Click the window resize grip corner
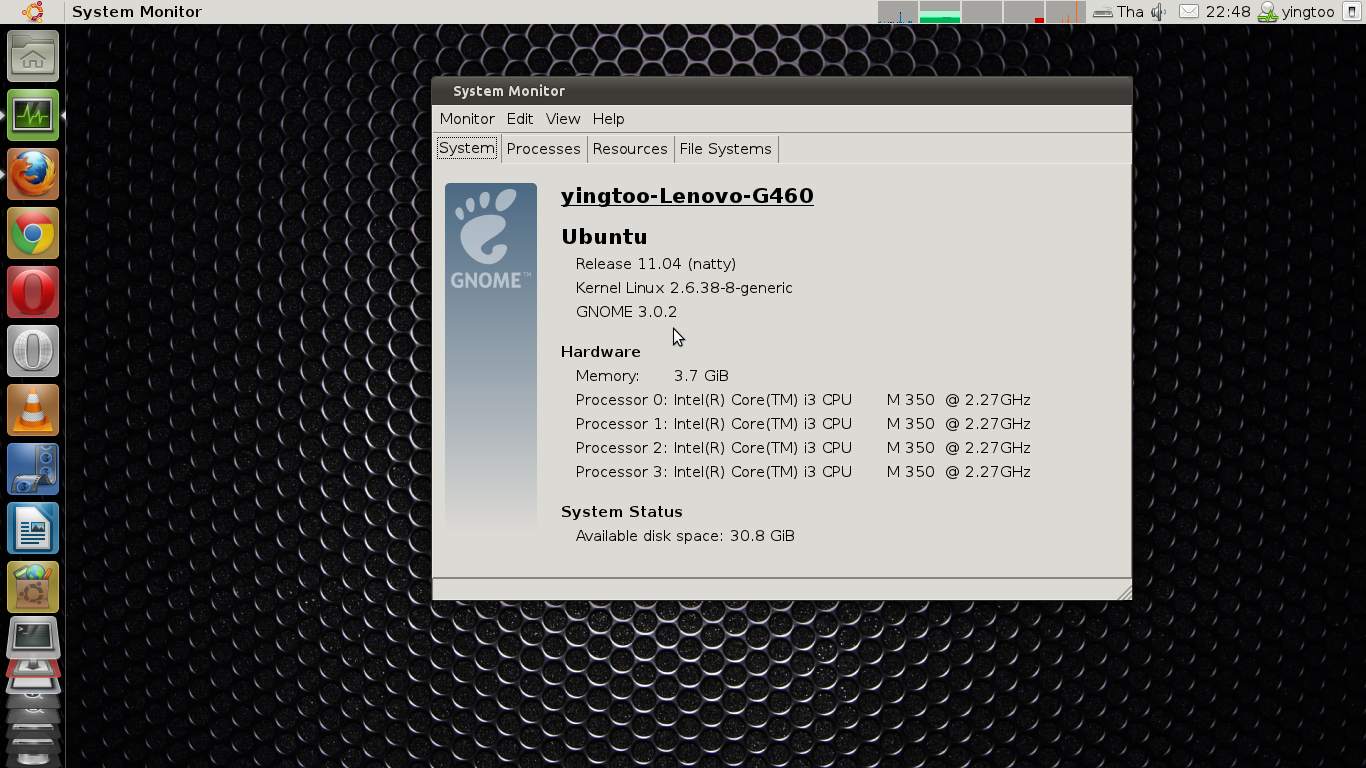Viewport: 1366px width, 768px height. click(x=1123, y=592)
